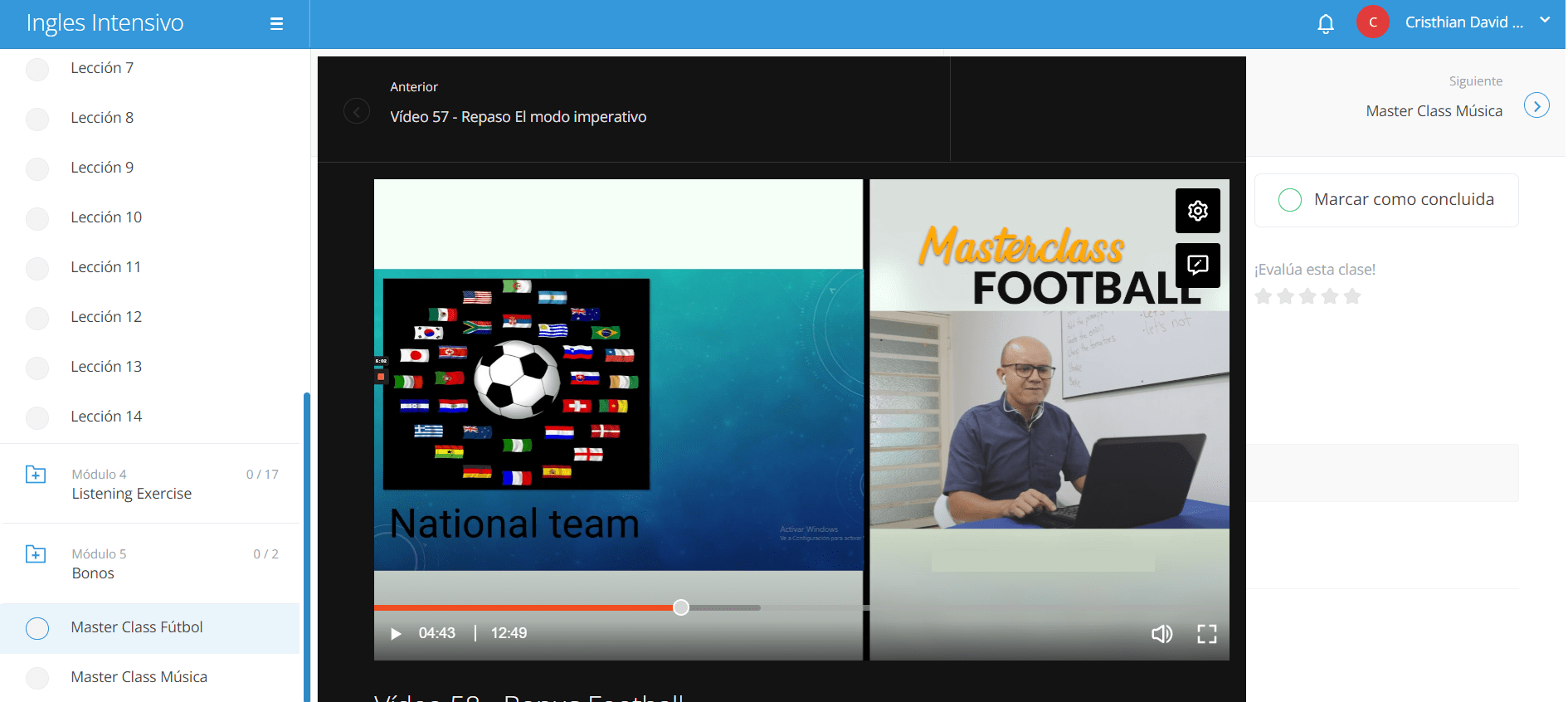Image resolution: width=1568 pixels, height=702 pixels.
Task: Open Vídeo 57 - Repaso El modo imperativo
Action: point(519,117)
